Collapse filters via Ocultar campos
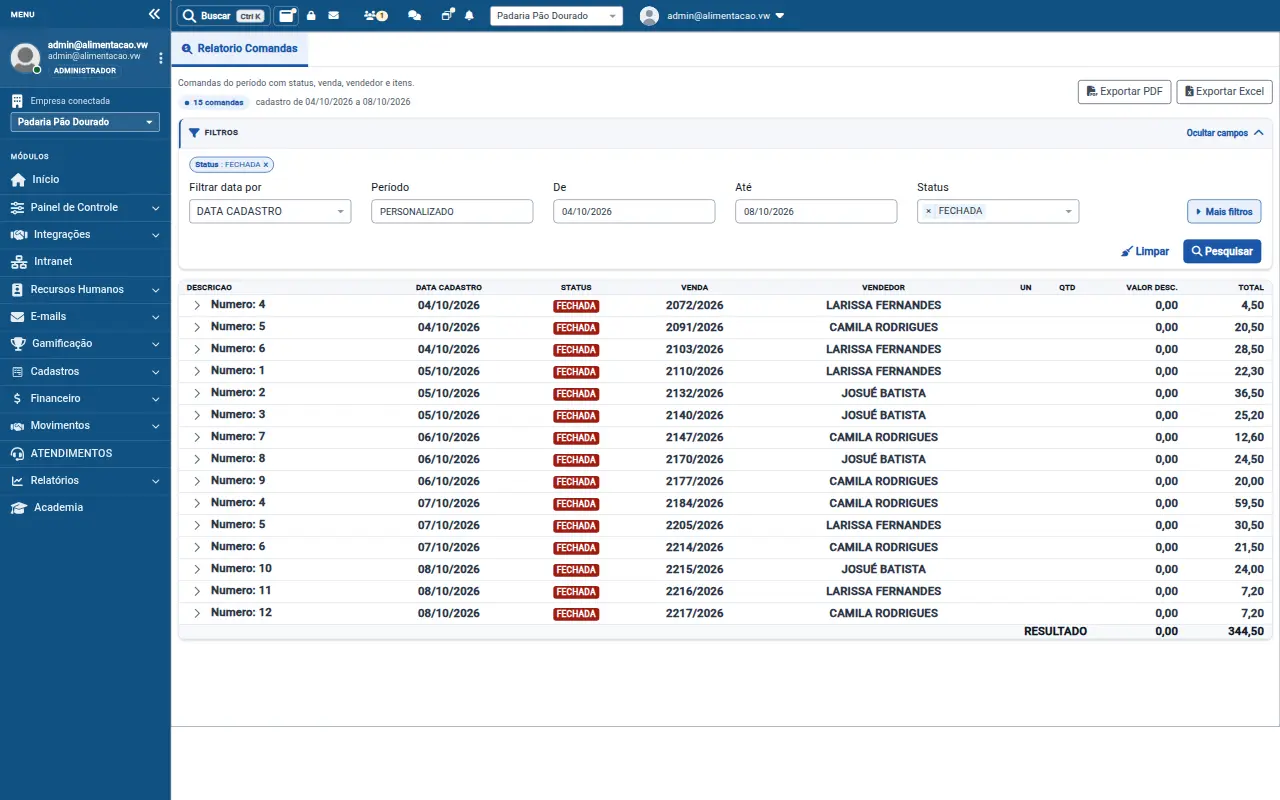 (x=1225, y=133)
